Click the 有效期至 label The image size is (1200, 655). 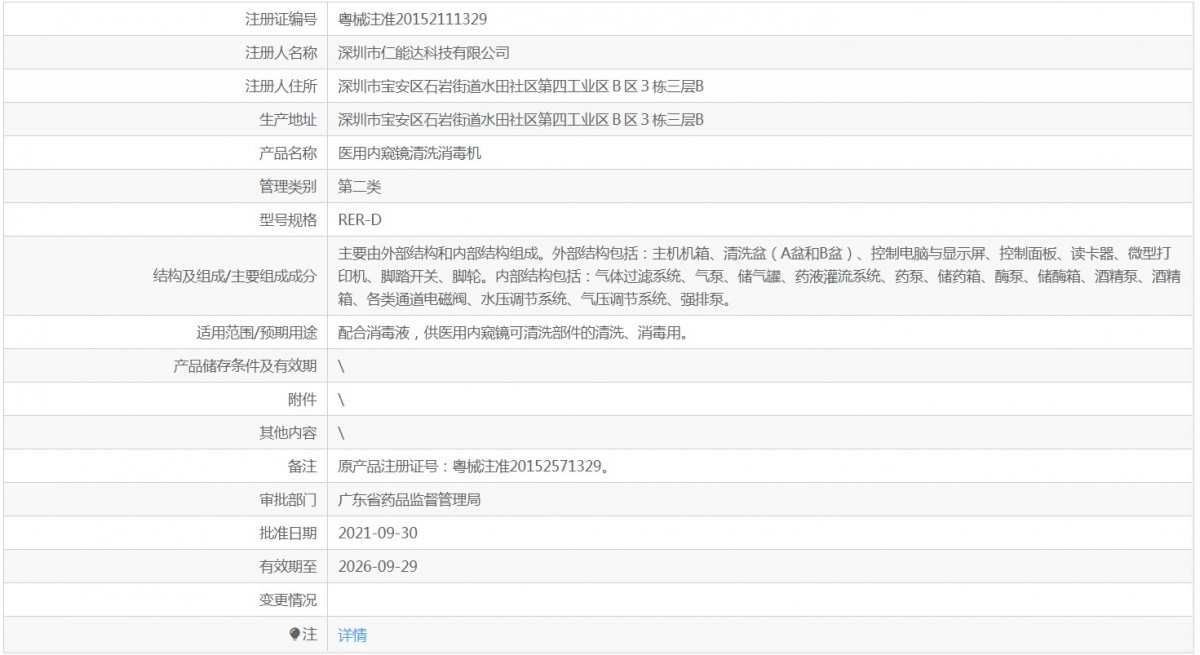coord(288,567)
